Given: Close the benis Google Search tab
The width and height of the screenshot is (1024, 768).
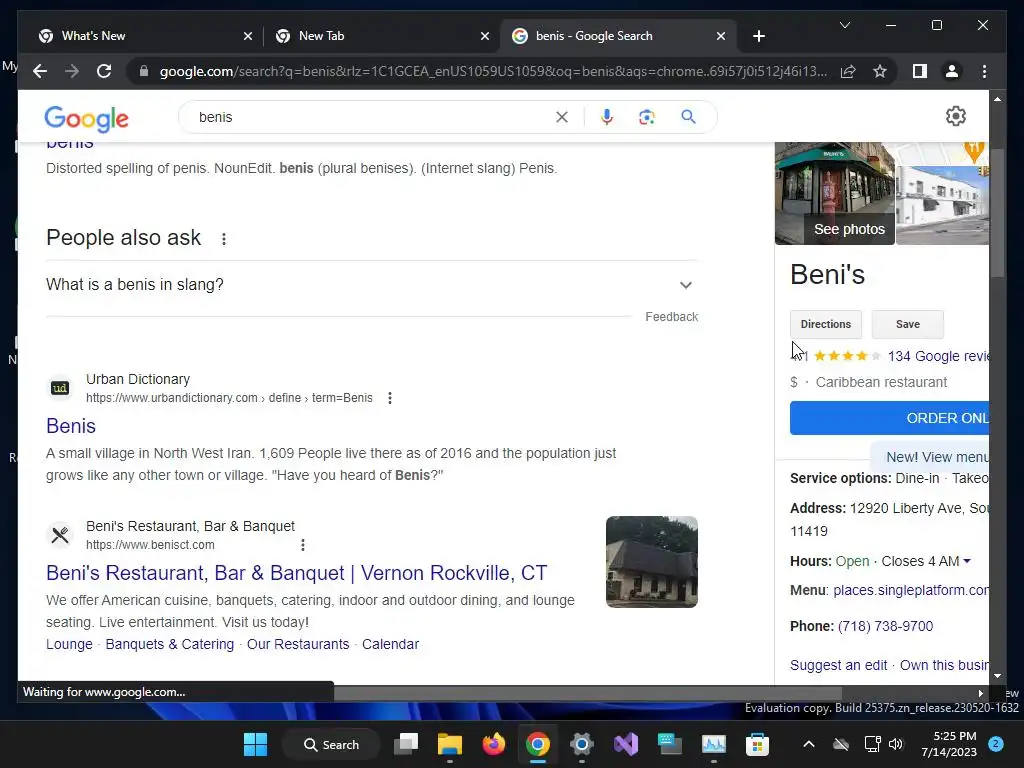Looking at the screenshot, I should 721,36.
